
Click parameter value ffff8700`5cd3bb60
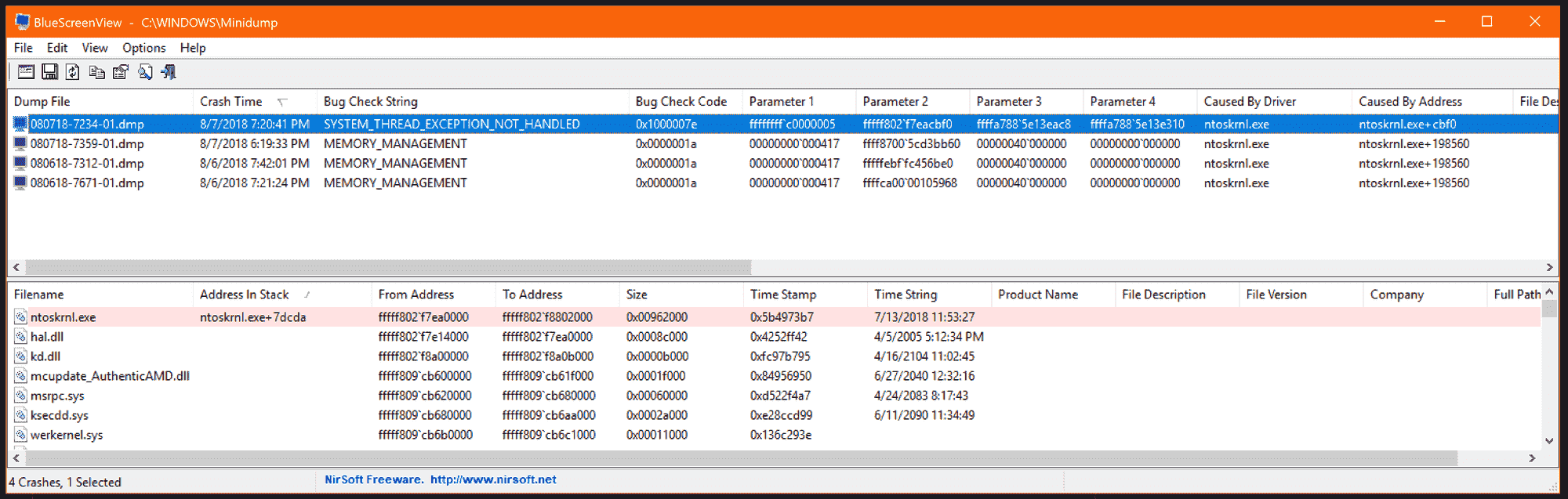(911, 143)
